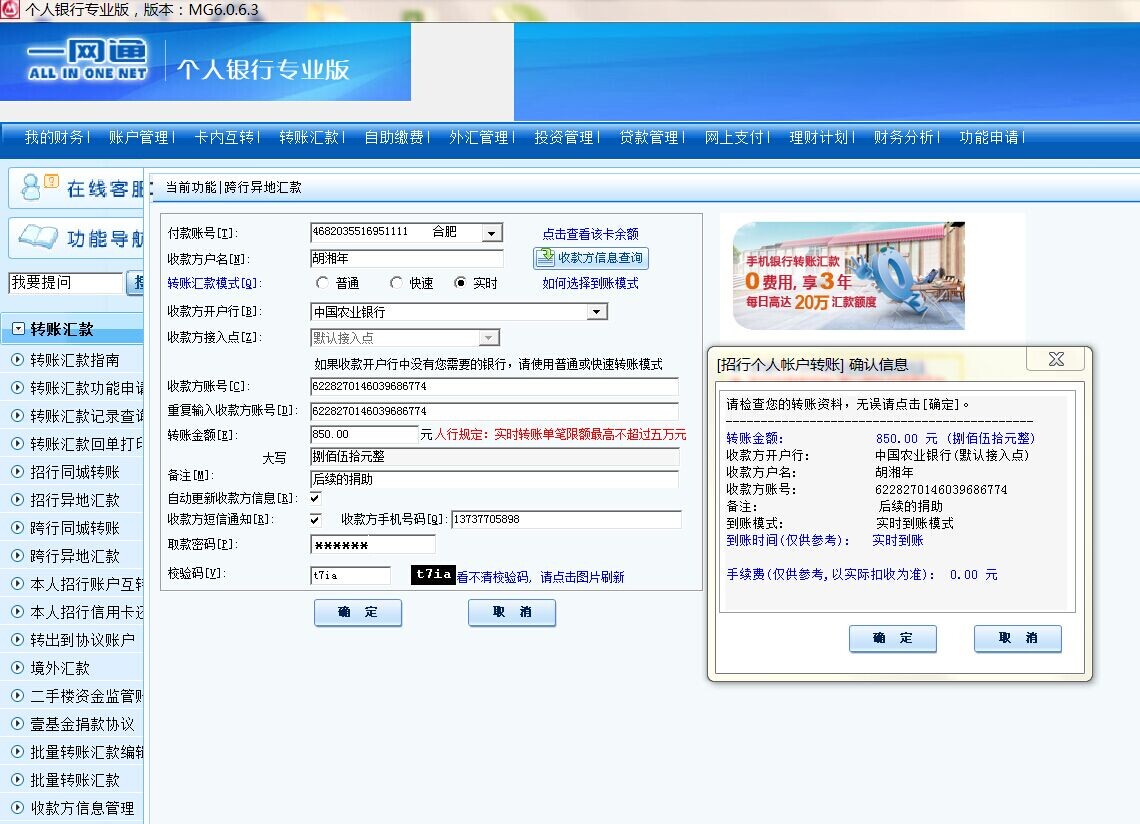Open 功能申请 menu
This screenshot has height=824, width=1140.
click(x=990, y=137)
